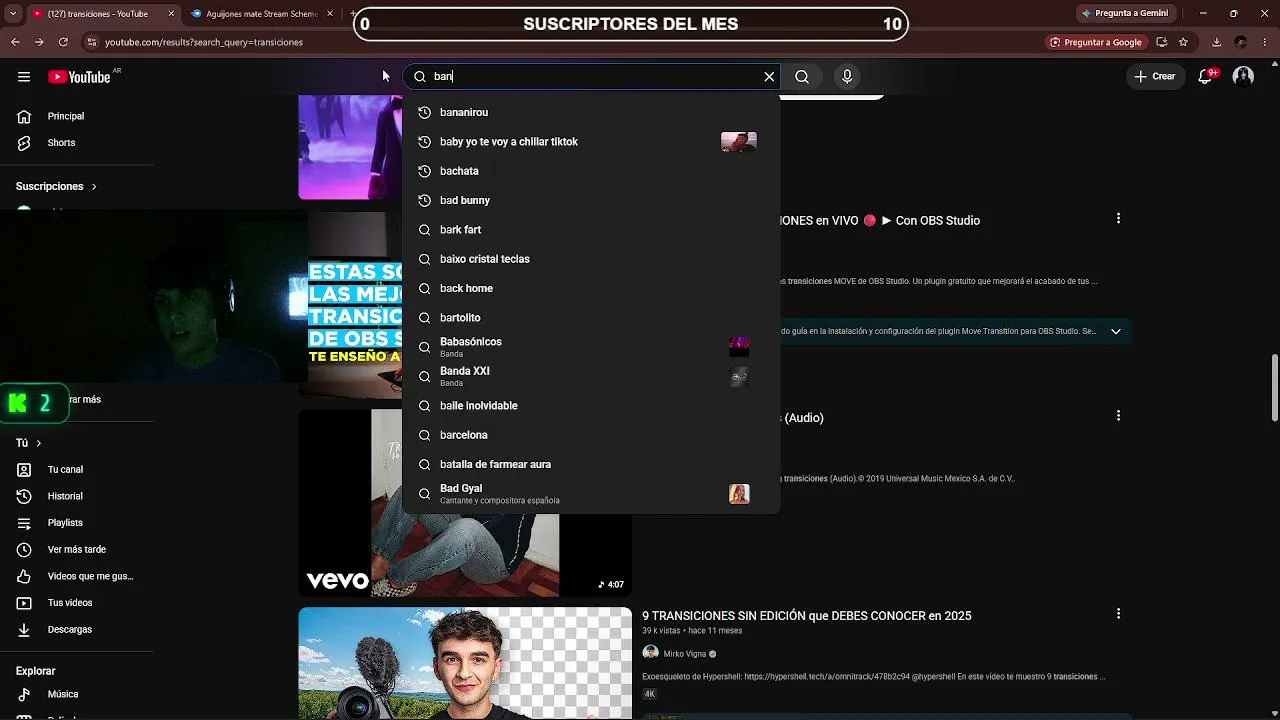
Task: Open the Chrome three-dot menu
Action: tap(1265, 42)
